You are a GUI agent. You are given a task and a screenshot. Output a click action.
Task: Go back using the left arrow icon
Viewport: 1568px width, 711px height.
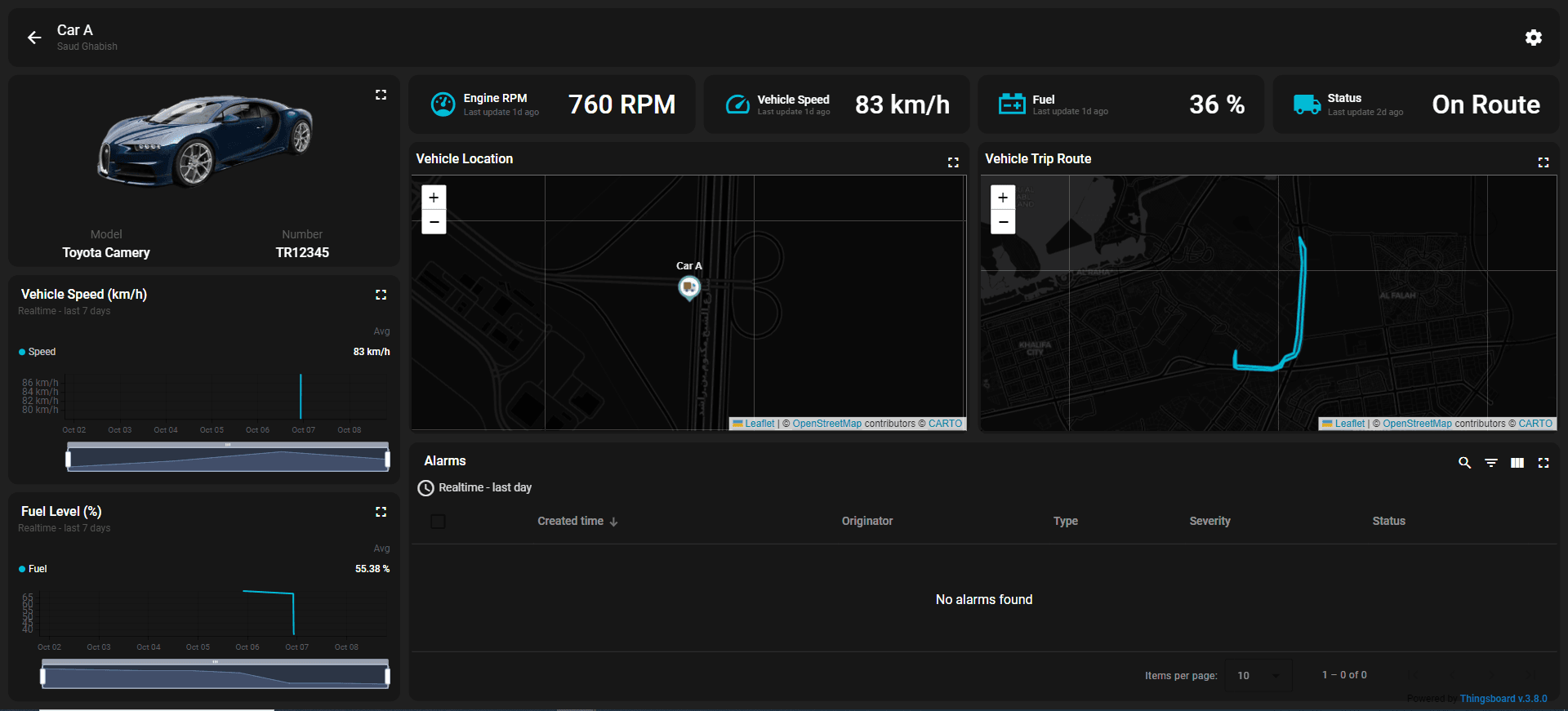pyautogui.click(x=34, y=38)
